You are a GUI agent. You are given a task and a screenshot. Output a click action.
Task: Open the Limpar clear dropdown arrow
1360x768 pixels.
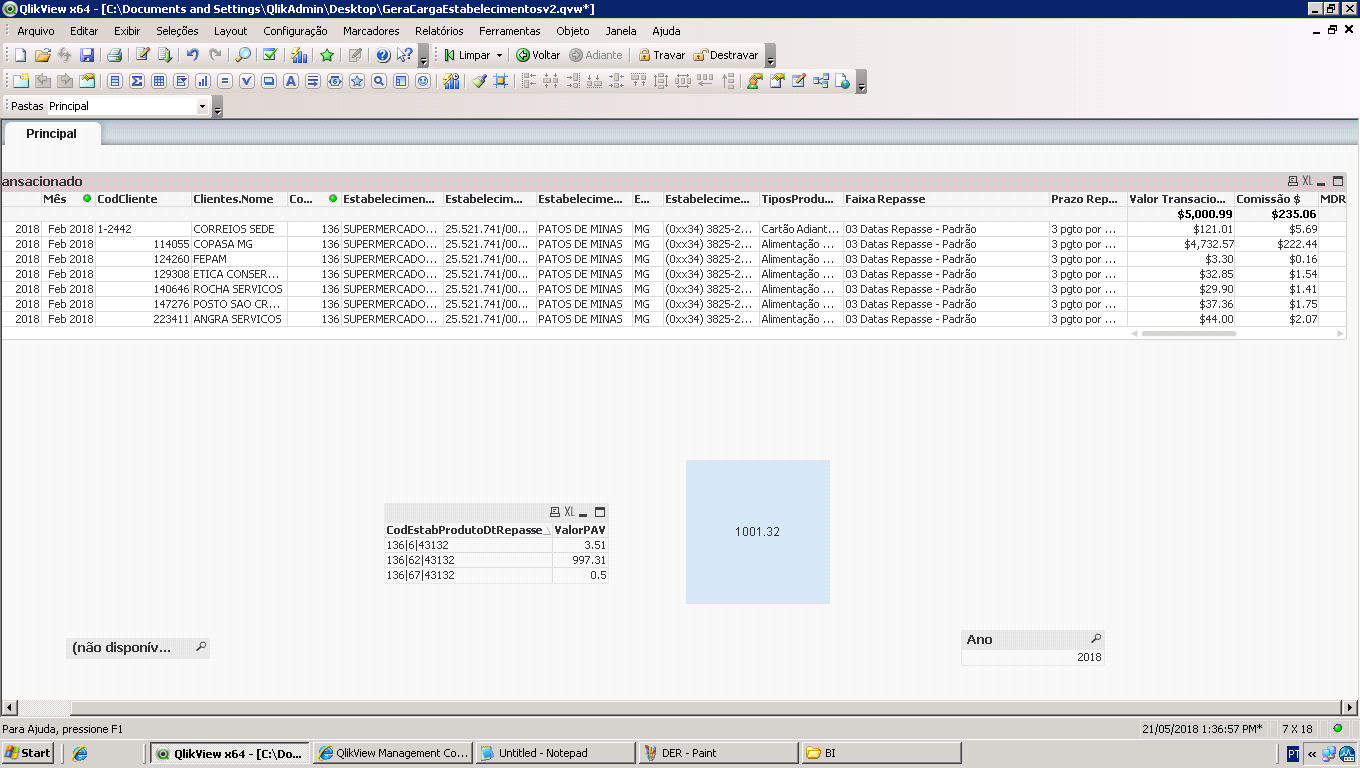point(499,55)
